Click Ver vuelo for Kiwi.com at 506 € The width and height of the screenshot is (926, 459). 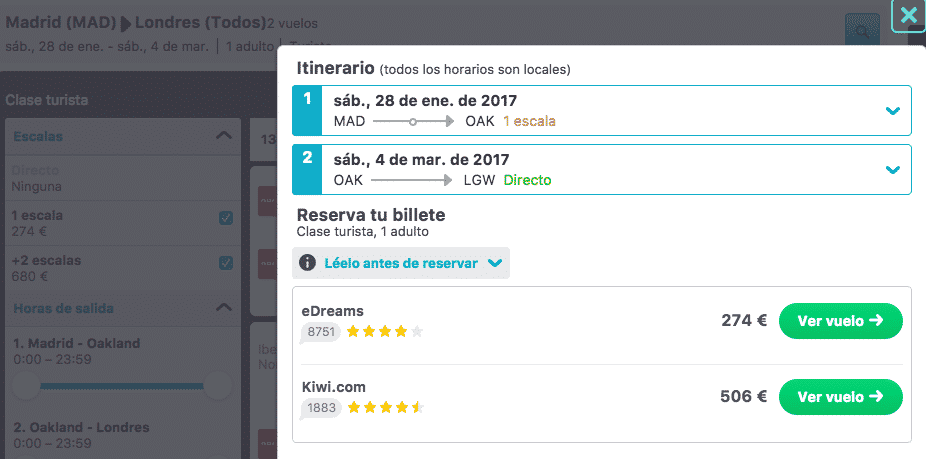click(x=841, y=397)
